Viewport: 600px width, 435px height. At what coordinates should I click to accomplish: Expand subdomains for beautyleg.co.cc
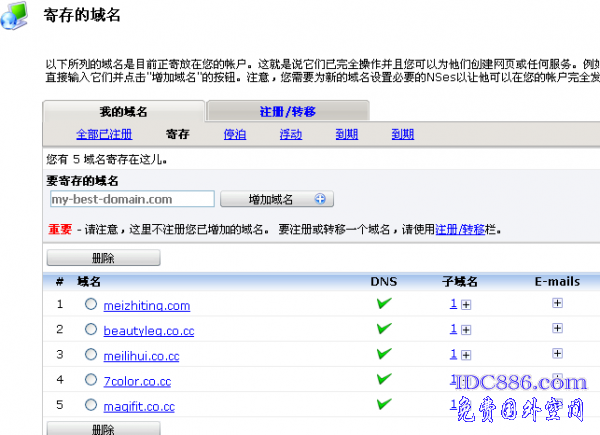point(466,329)
